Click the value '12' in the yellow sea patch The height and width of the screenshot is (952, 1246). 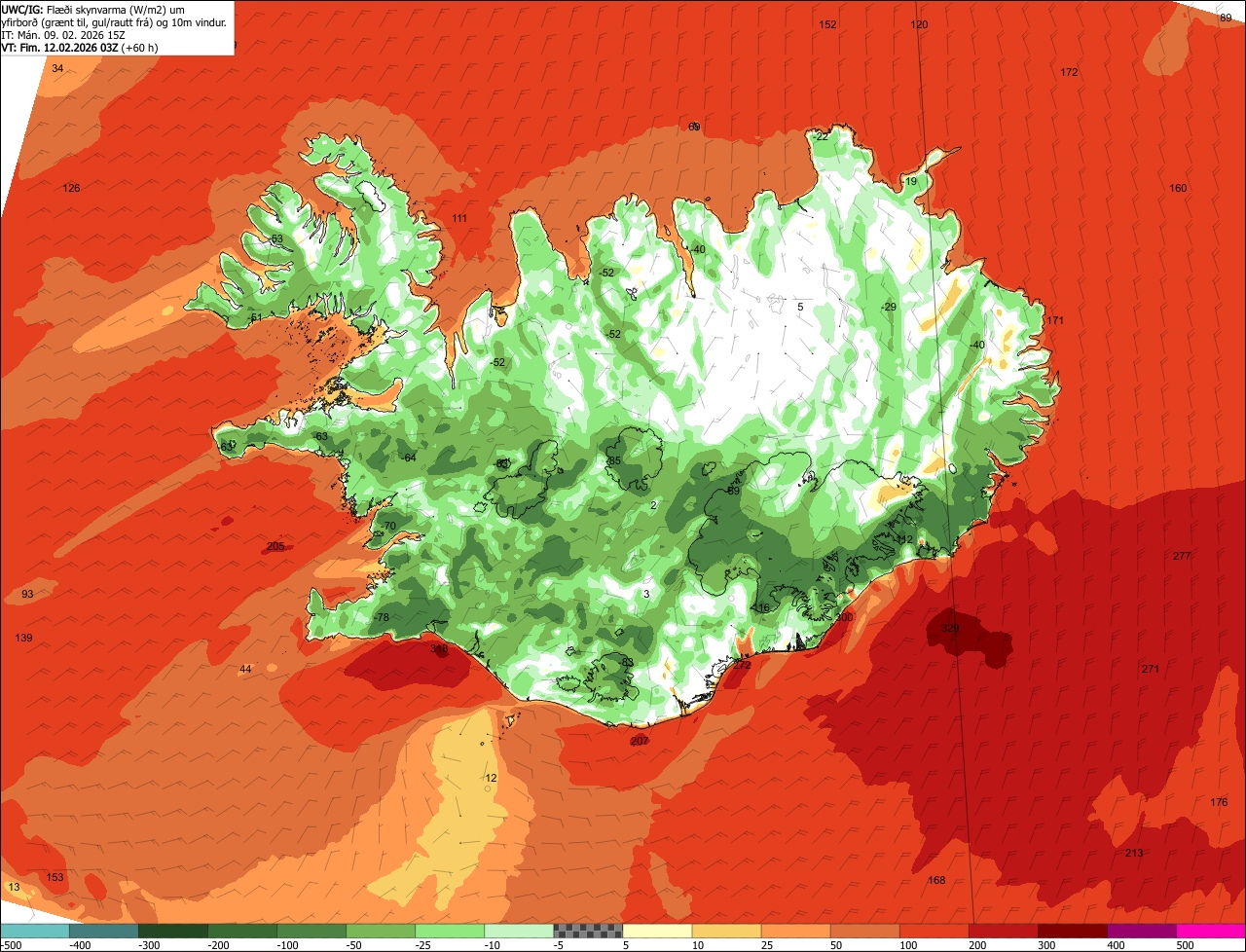[x=491, y=778]
